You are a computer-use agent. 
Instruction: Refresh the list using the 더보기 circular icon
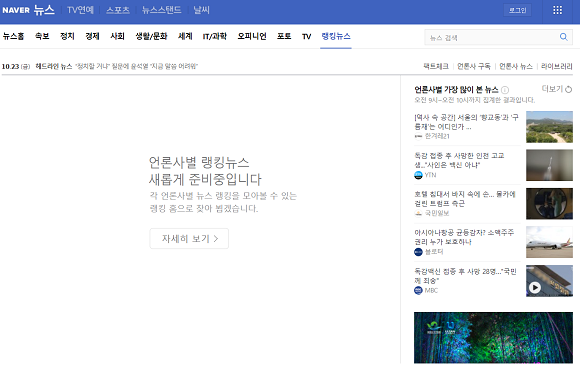(569, 89)
